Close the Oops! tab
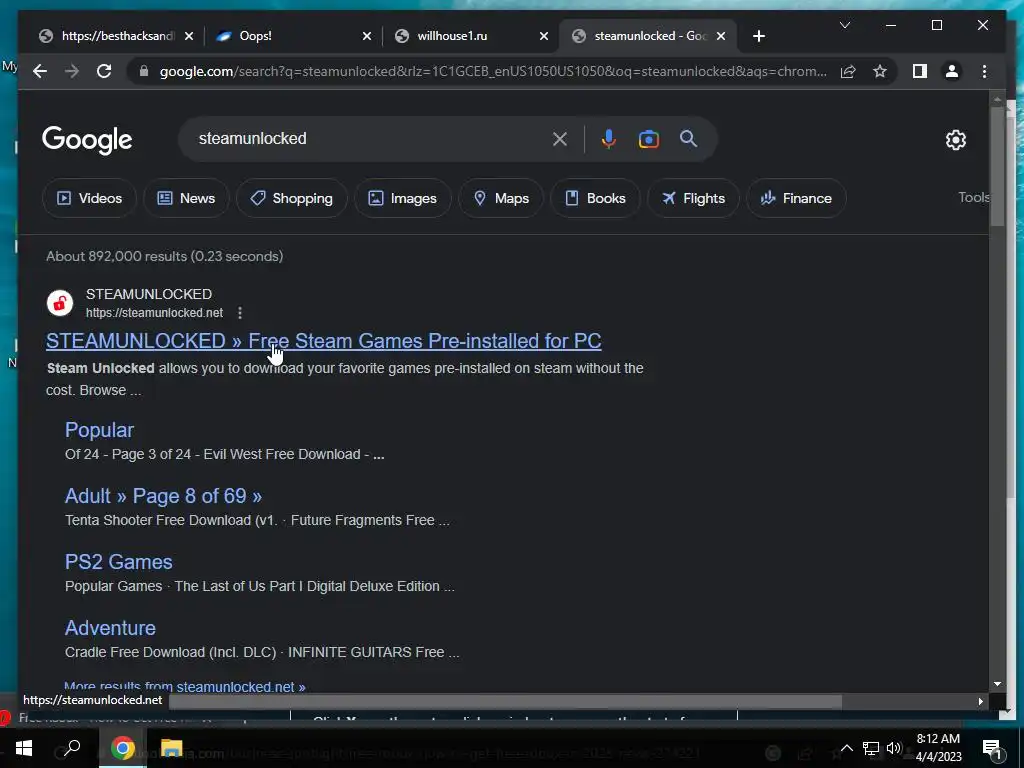Image resolution: width=1024 pixels, height=768 pixels. click(367, 37)
